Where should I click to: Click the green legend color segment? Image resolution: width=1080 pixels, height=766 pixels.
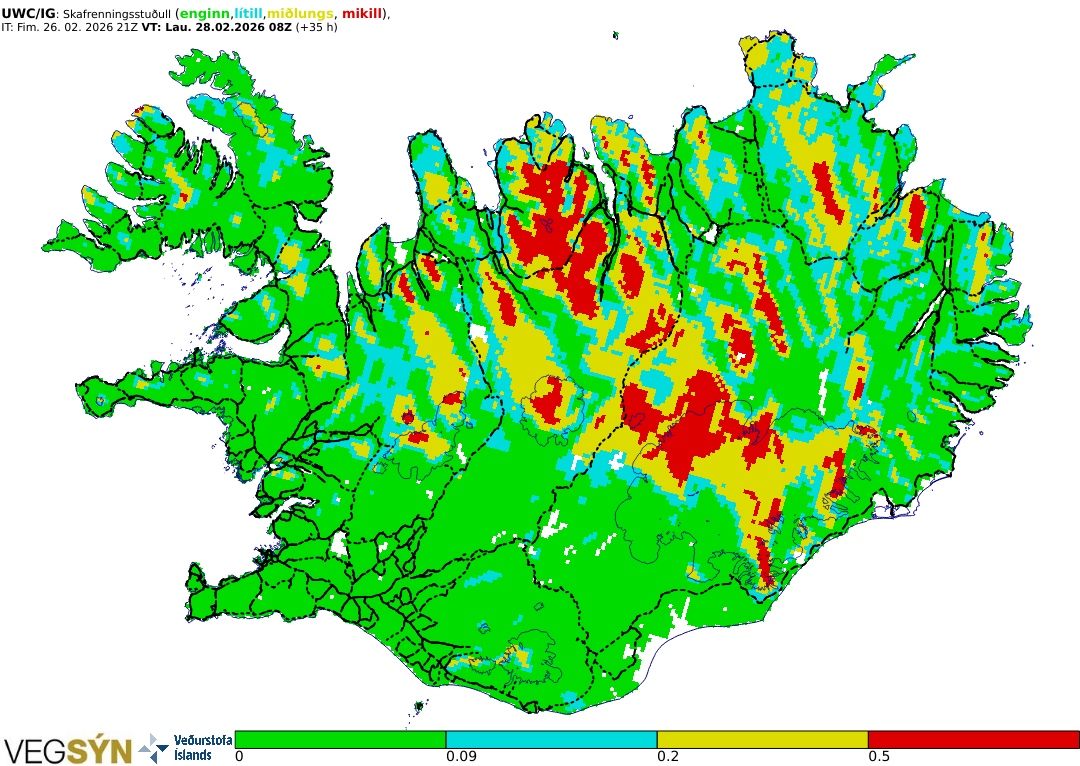click(x=340, y=740)
